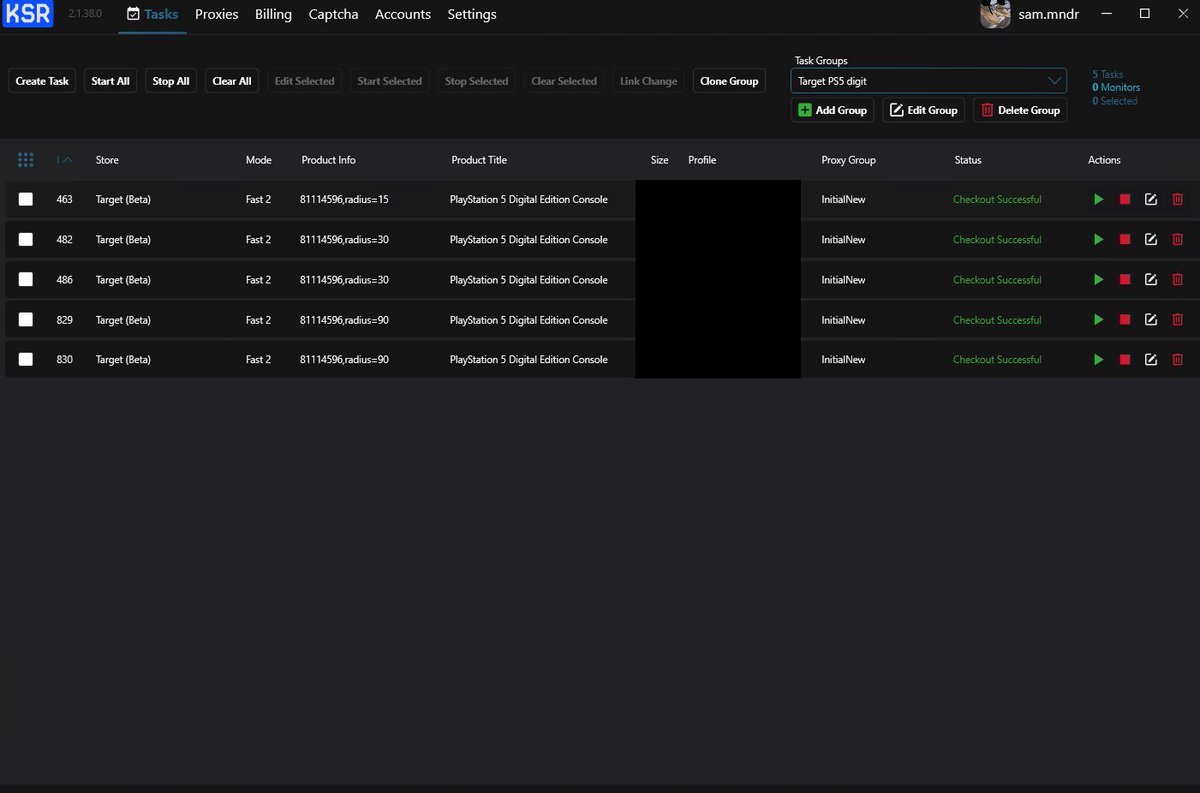The width and height of the screenshot is (1200, 793).
Task: Toggle the ID sort arrow column header
Action: click(x=65, y=160)
